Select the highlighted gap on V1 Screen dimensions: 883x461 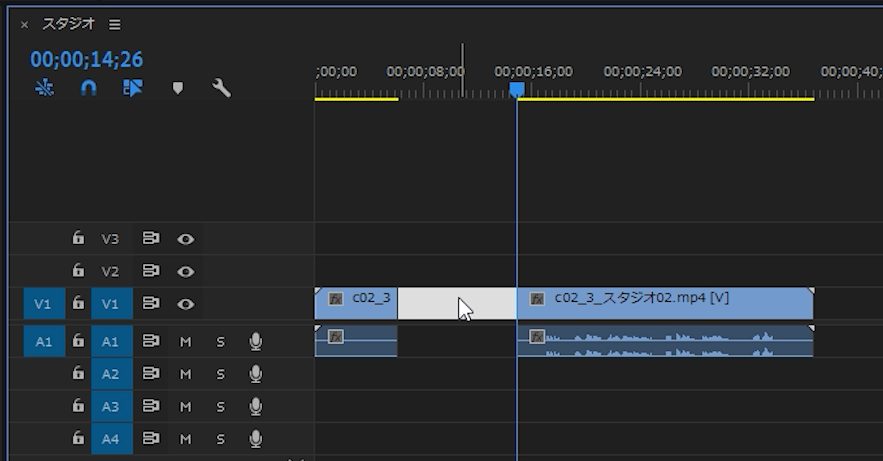[457, 303]
